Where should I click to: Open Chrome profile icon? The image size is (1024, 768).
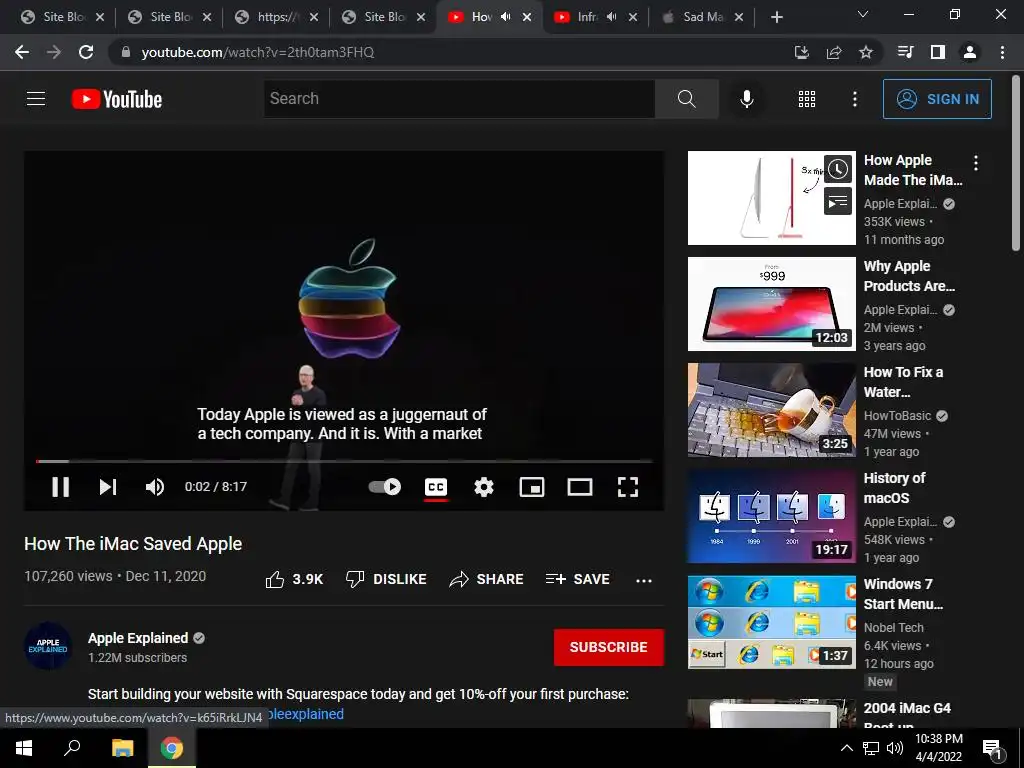coord(970,52)
